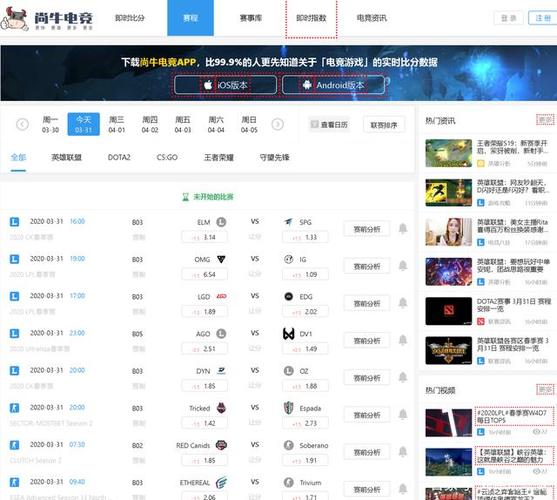Open 赛前分析 for ELM vs SPG

tap(367, 229)
